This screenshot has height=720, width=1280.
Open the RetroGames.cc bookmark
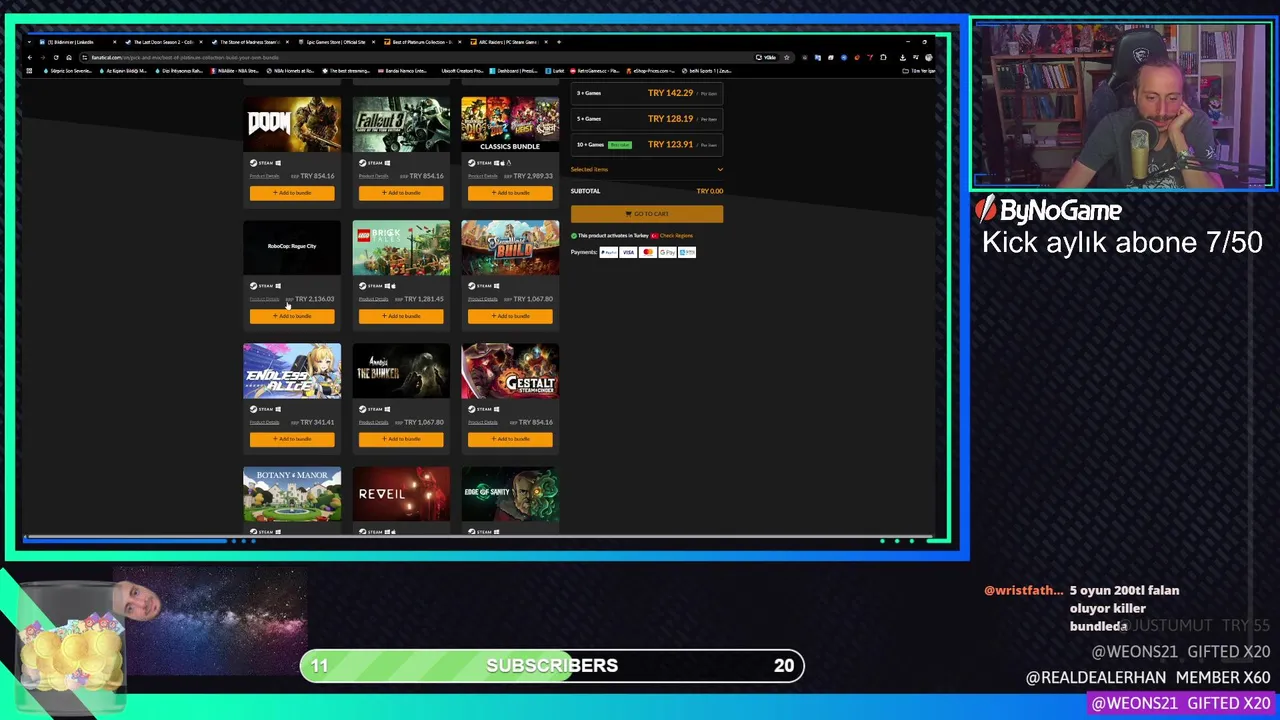pos(596,71)
